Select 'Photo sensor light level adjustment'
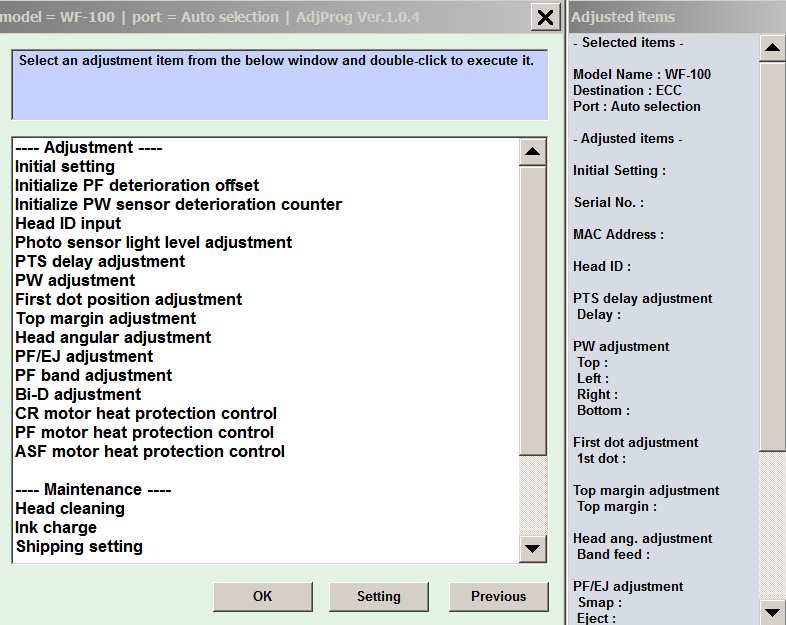This screenshot has height=625, width=786. click(153, 243)
